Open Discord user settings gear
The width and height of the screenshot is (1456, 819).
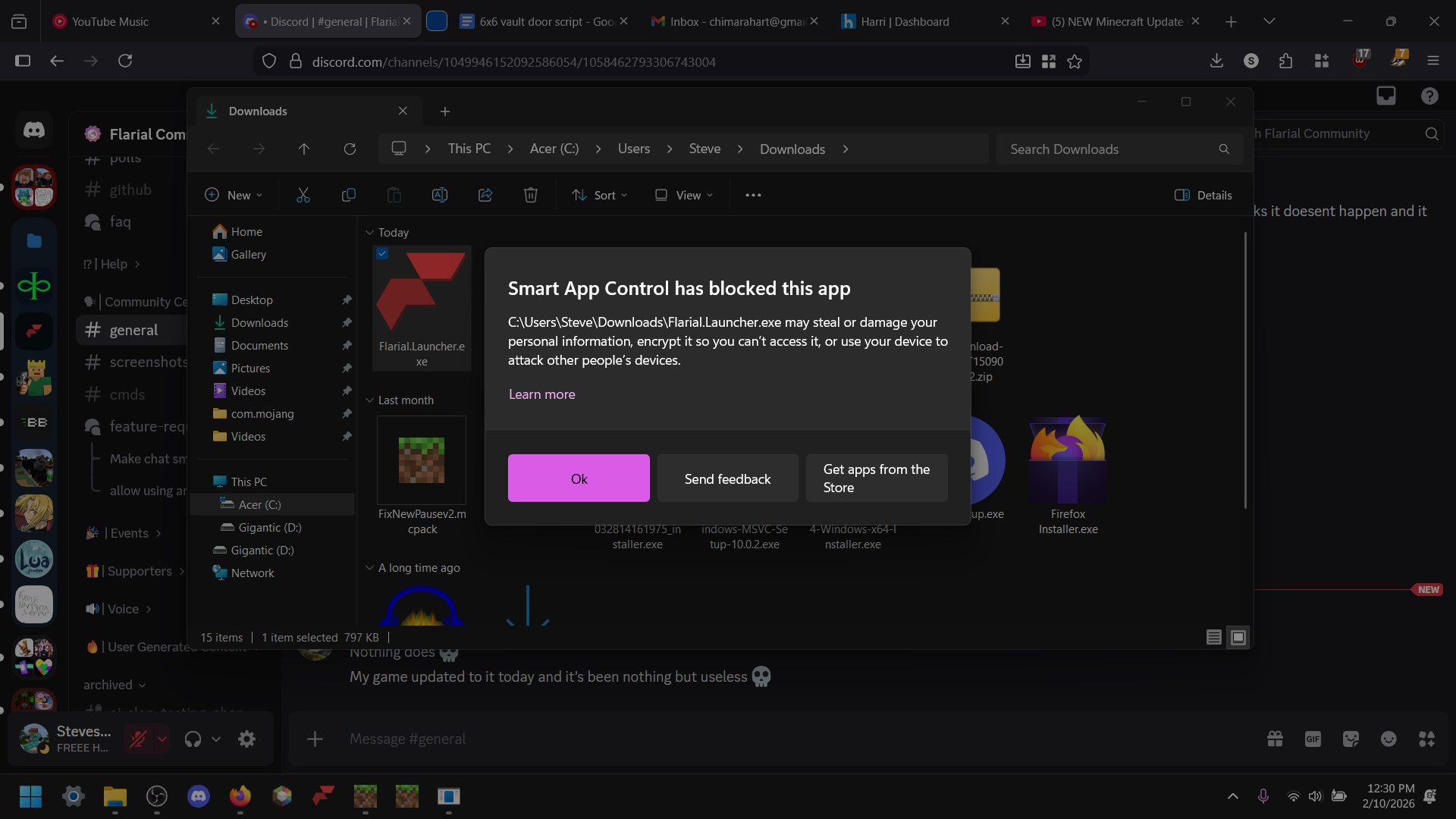pyautogui.click(x=247, y=739)
